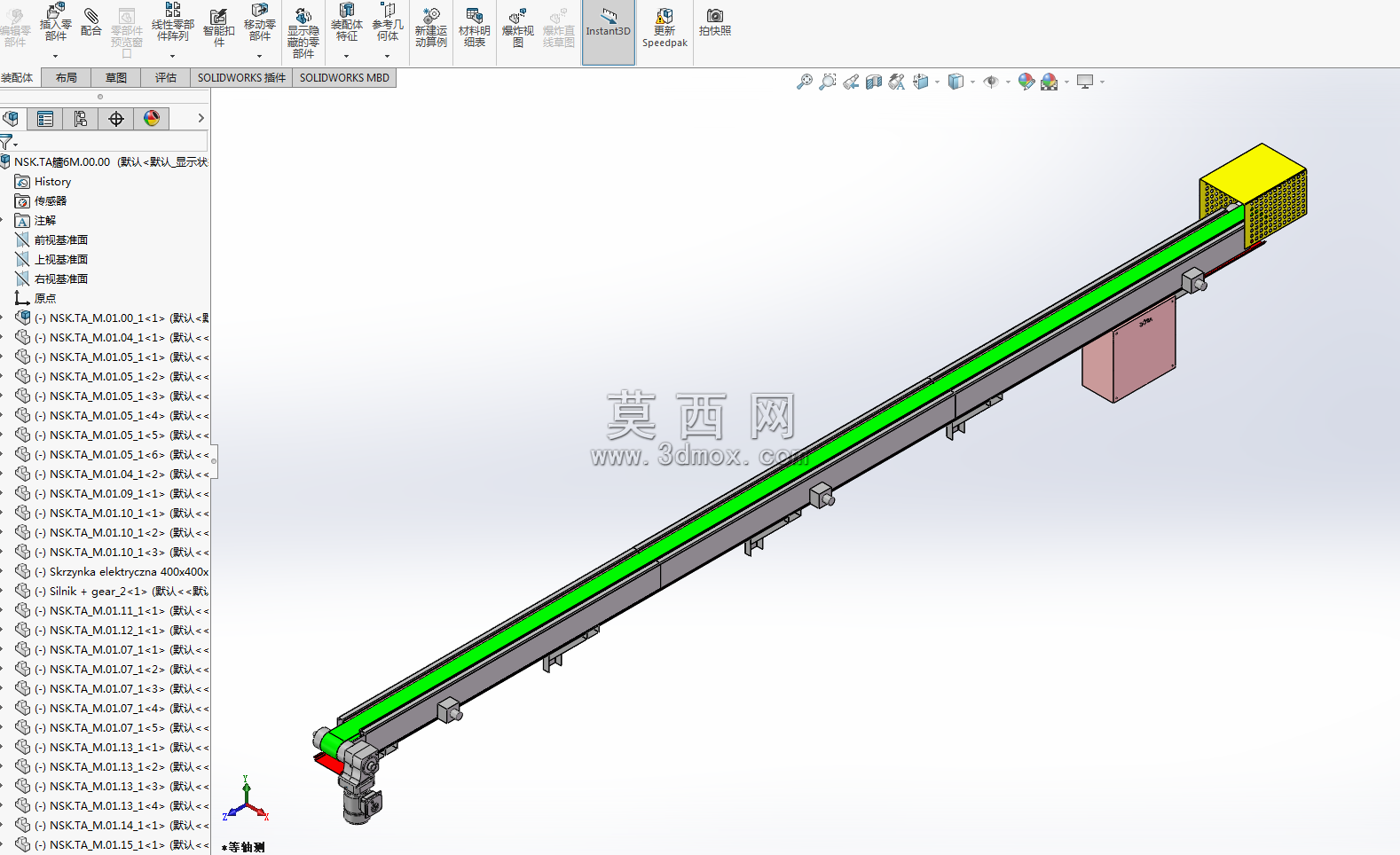Expand View Settings dropdown arrow

(1102, 82)
